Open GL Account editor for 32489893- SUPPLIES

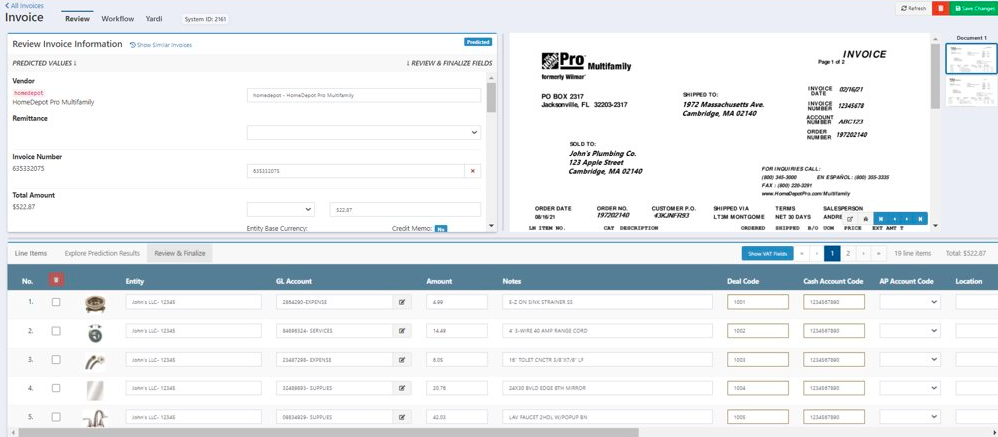[402, 388]
